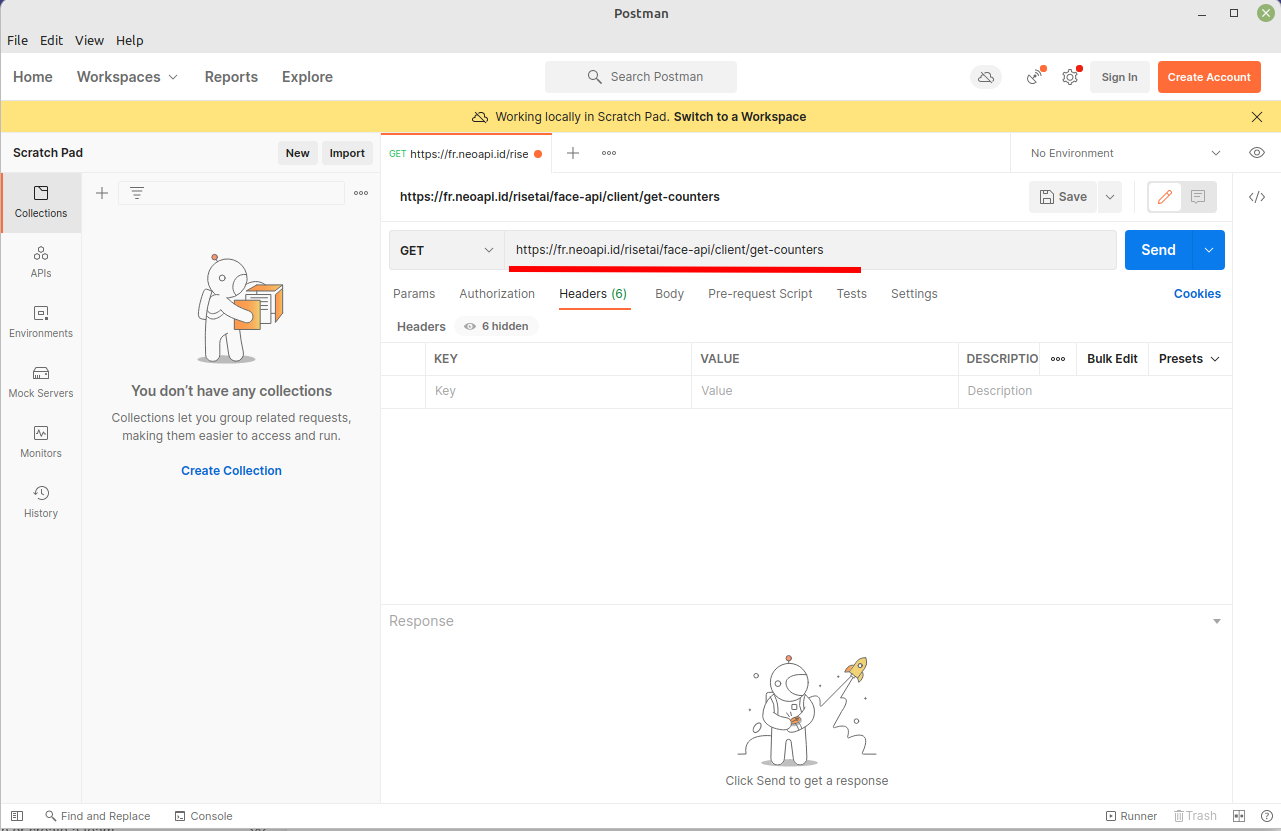This screenshot has width=1281, height=831.
Task: Click the cloud offline sync icon
Action: click(986, 77)
